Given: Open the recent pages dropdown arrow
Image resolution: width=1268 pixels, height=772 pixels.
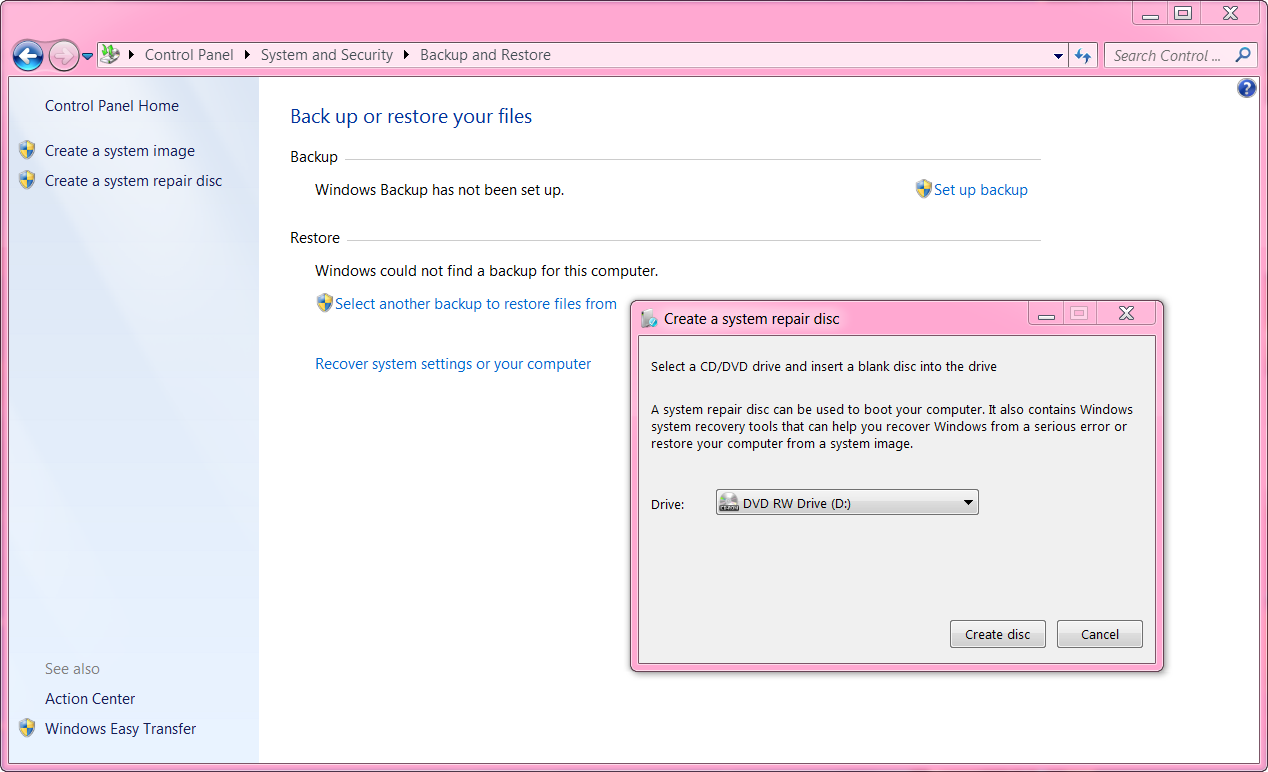Looking at the screenshot, I should [x=88, y=56].
